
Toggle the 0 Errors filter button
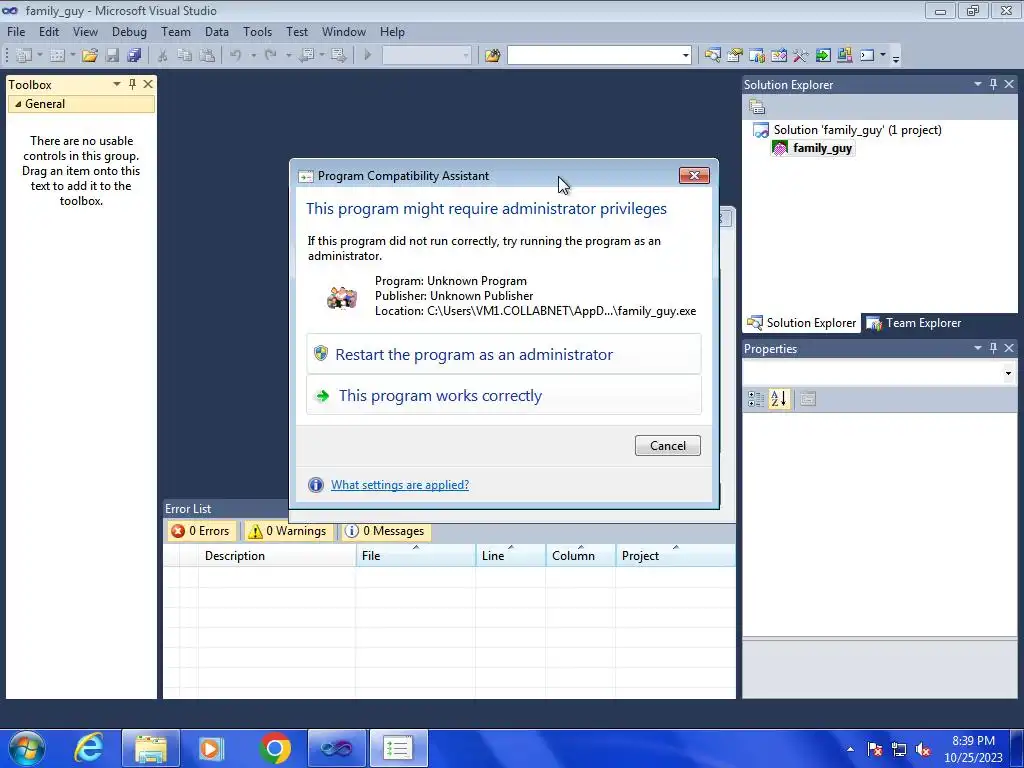(x=201, y=531)
